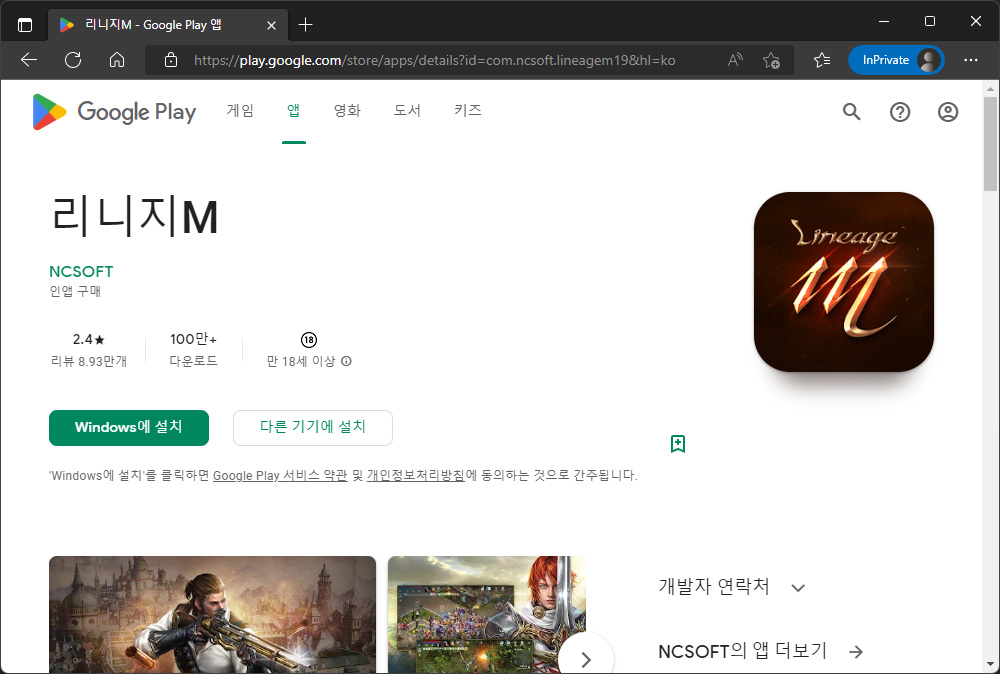The height and width of the screenshot is (674, 1000).
Task: Select the 앱 tab
Action: (x=293, y=110)
